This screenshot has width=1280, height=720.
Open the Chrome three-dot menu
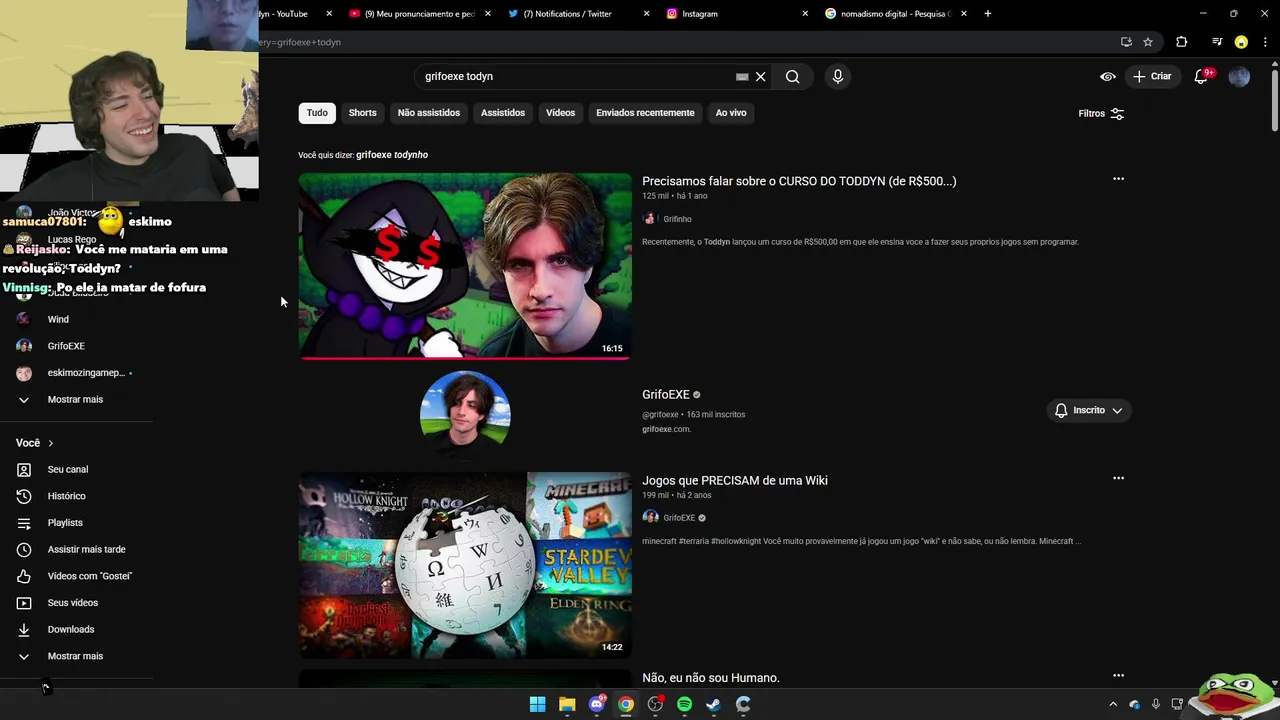1266,42
